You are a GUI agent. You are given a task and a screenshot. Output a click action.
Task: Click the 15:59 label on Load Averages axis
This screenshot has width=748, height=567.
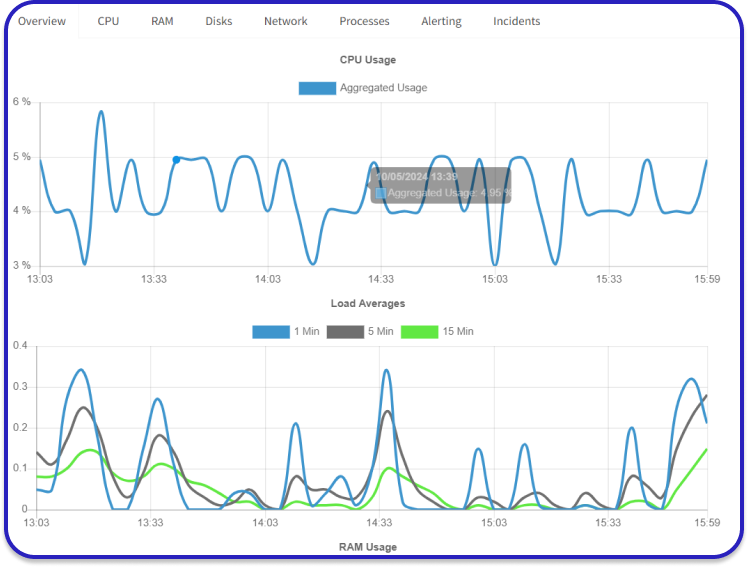point(706,523)
